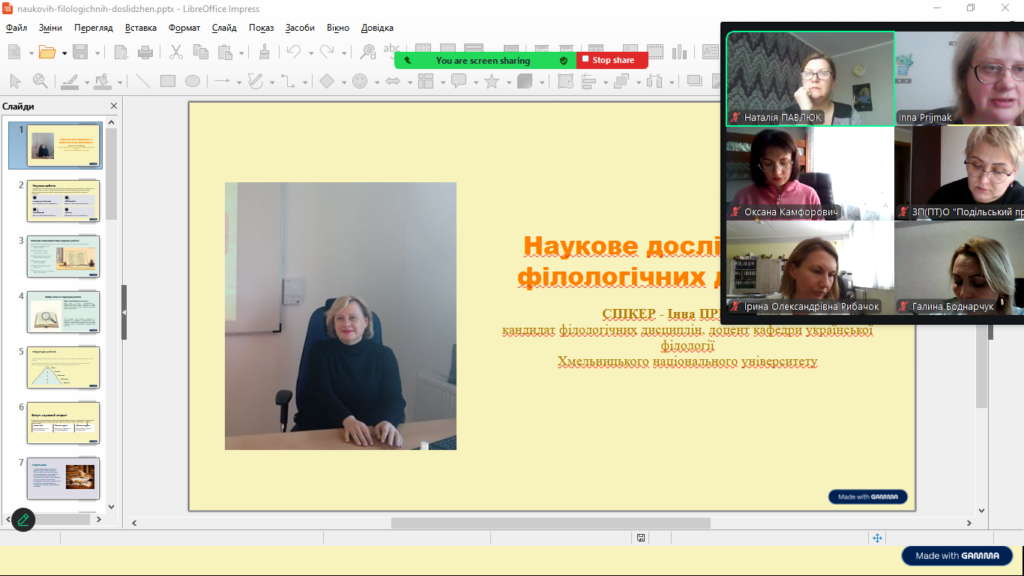Close the Слайди panel
The image size is (1024, 576).
click(x=113, y=106)
